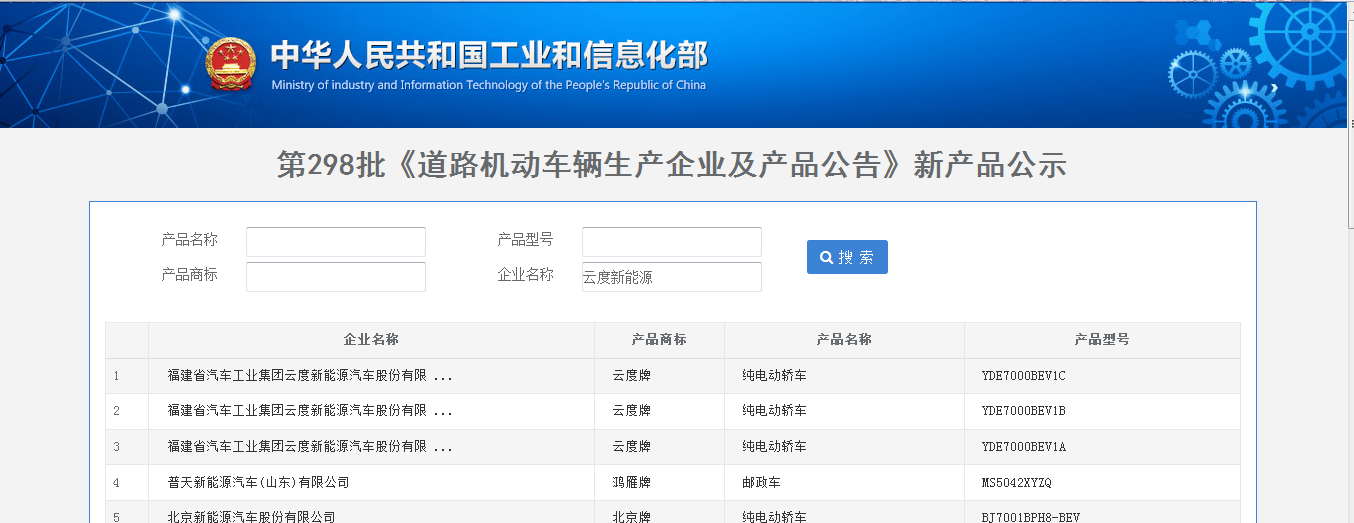Focus the 产品名称 input field

(x=335, y=242)
